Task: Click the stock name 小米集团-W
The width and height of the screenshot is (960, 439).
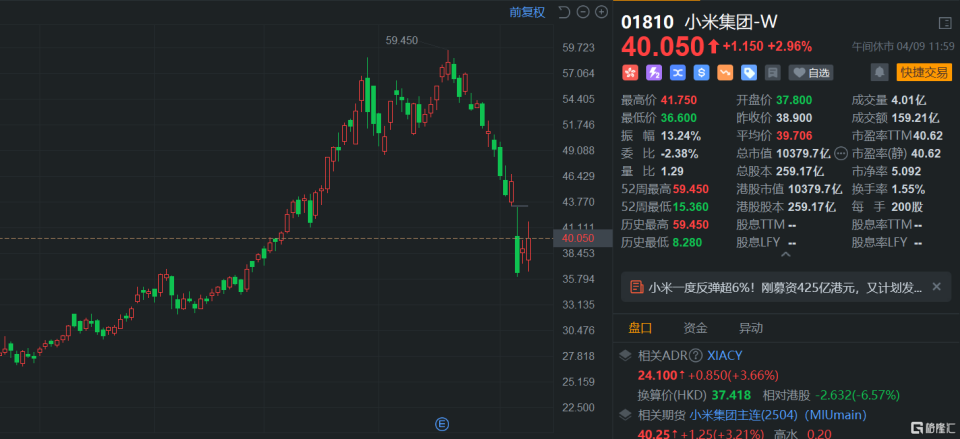Action: pyautogui.click(x=730, y=23)
